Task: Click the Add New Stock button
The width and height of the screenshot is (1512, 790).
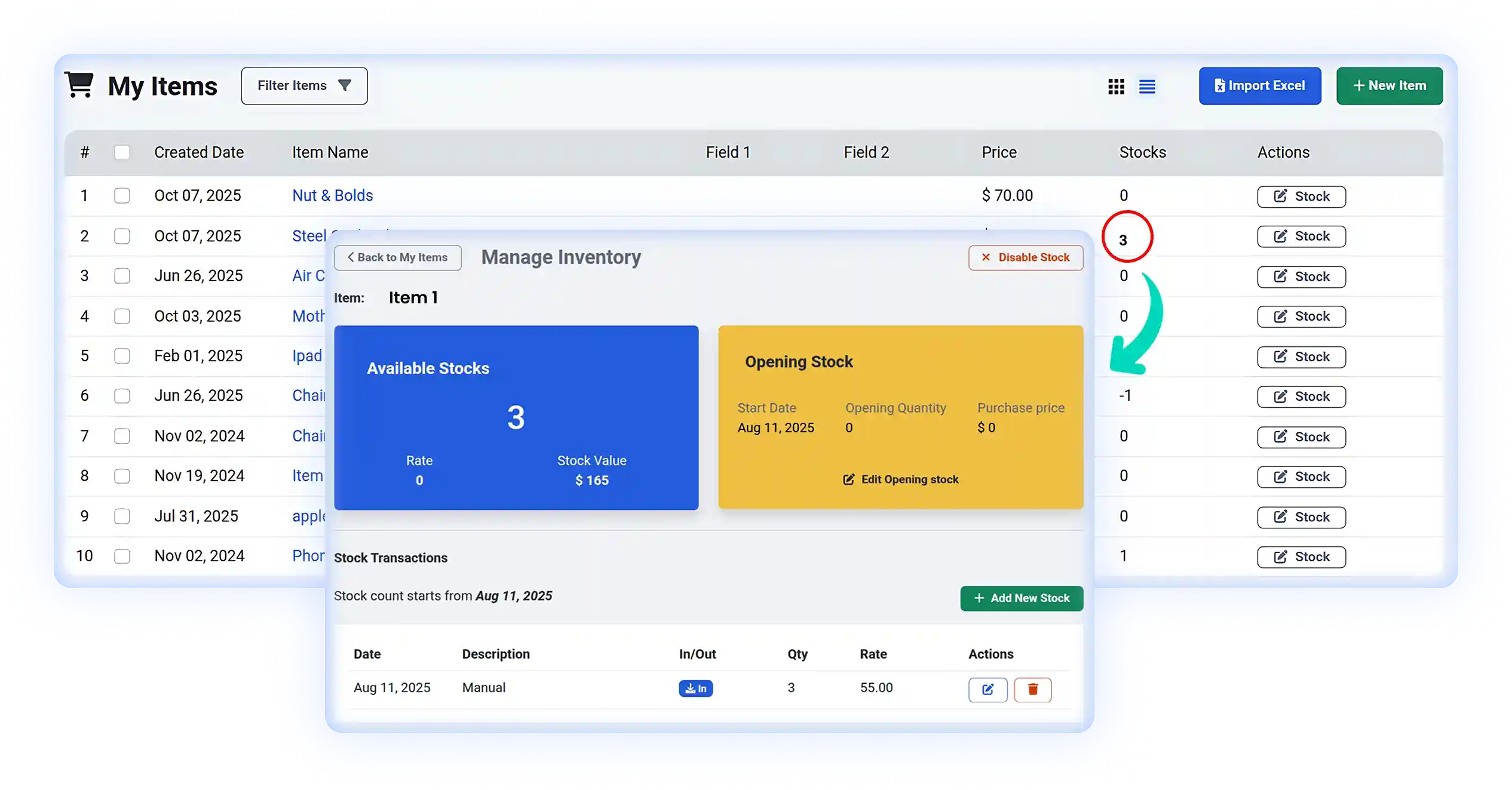Action: coord(1021,598)
